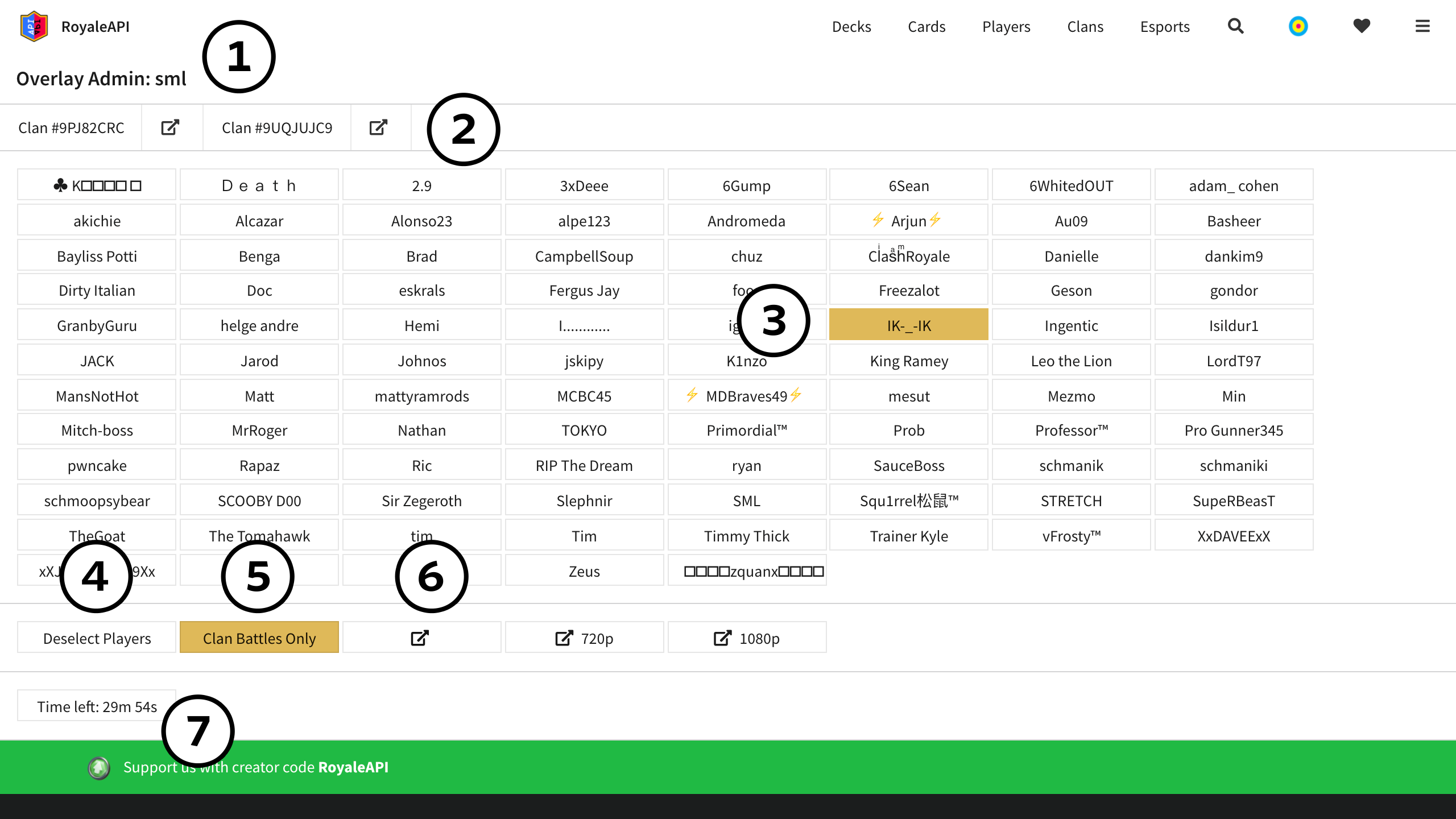
Task: Click the Clans navigation tab
Action: pos(1085,27)
